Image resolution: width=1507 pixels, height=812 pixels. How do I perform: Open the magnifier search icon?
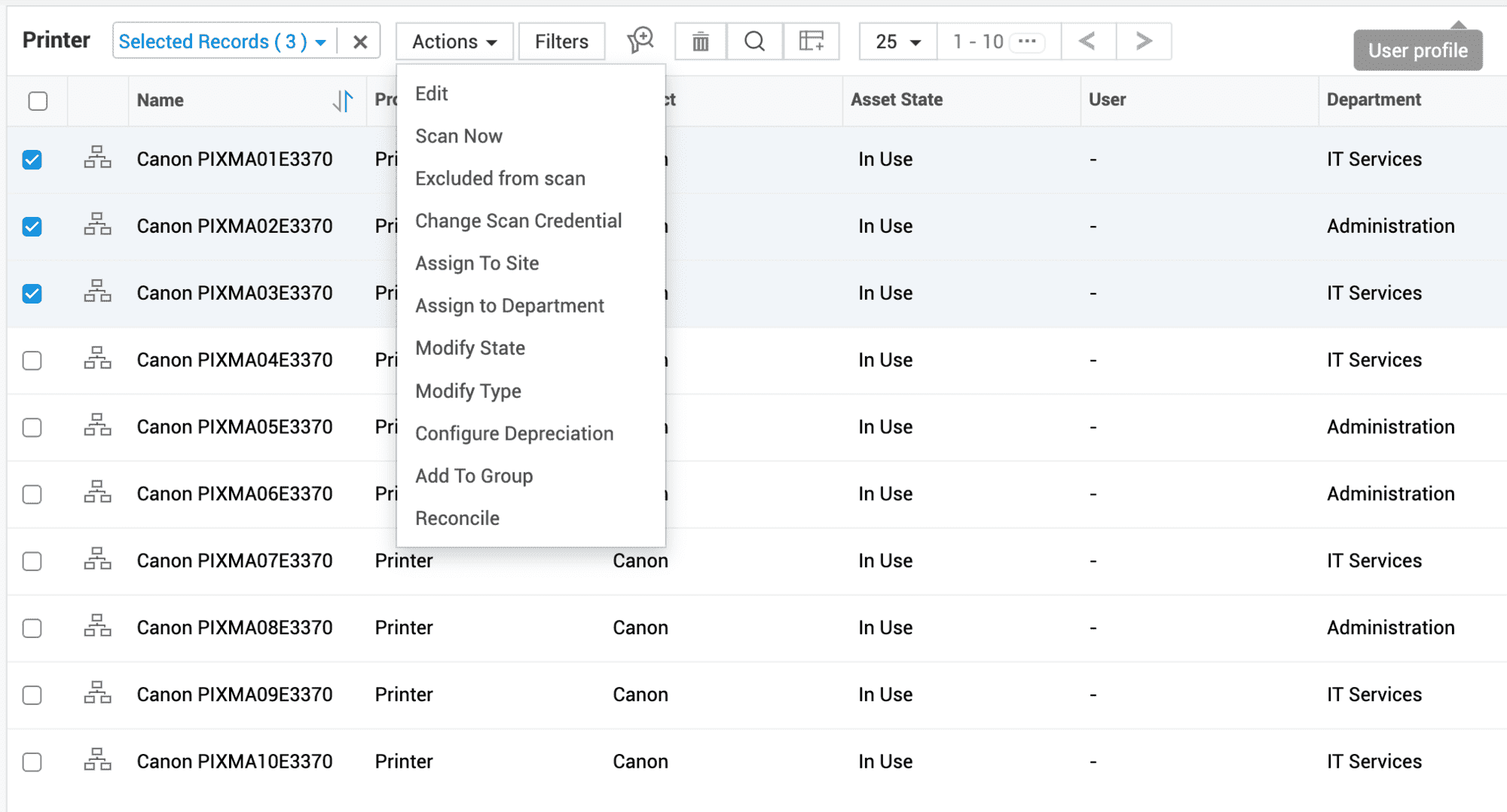point(754,41)
